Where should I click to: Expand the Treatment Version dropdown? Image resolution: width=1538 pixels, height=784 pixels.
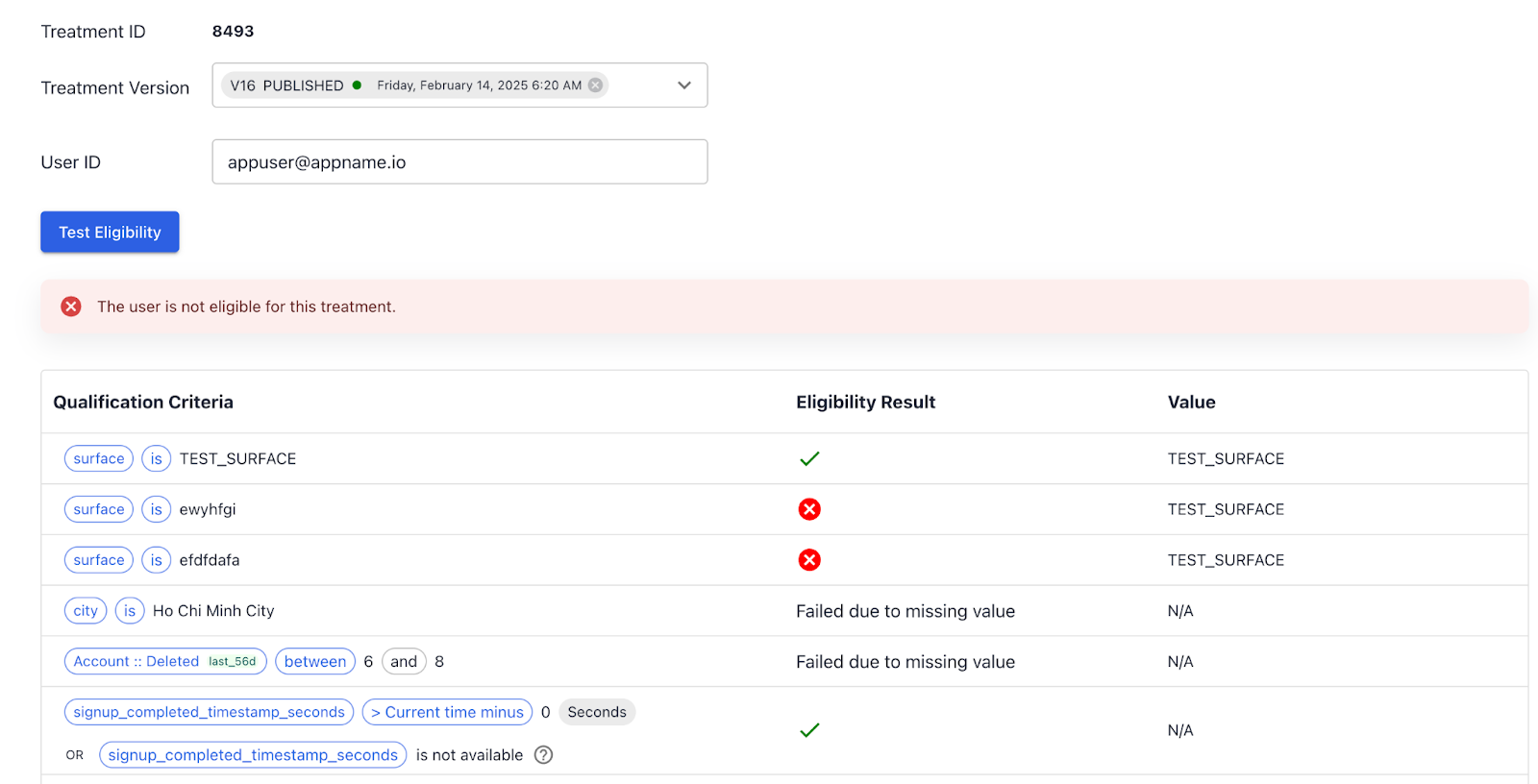tap(684, 86)
